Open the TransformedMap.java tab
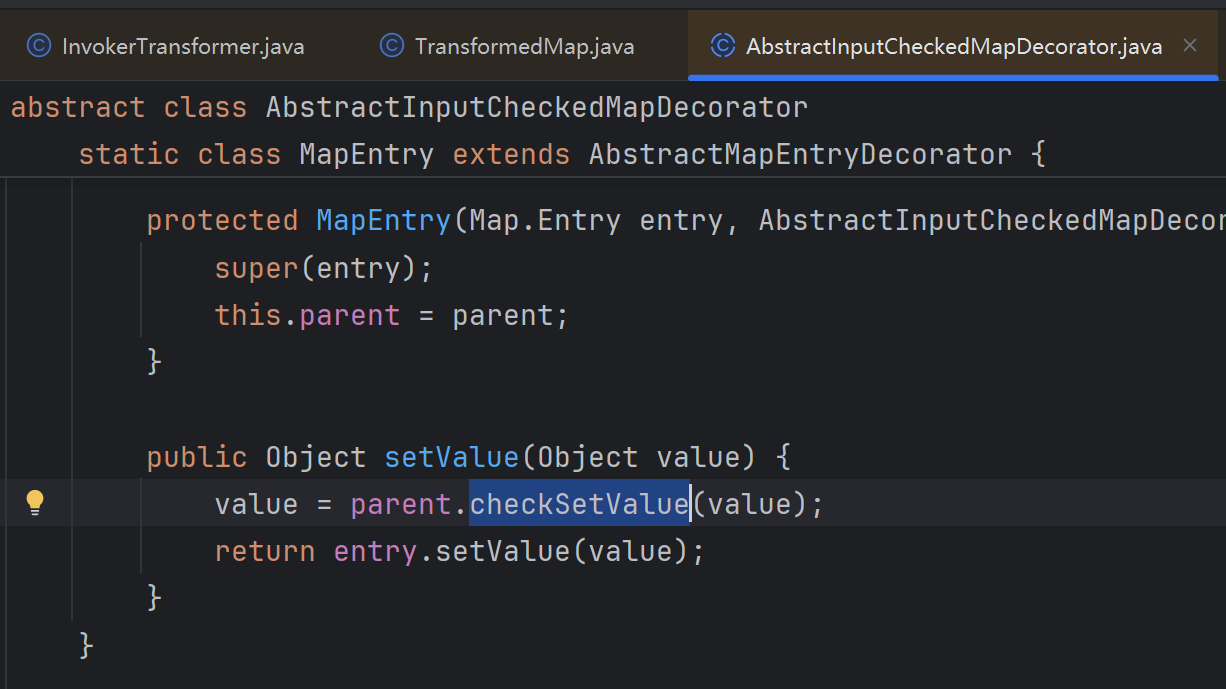The image size is (1226, 689). pyautogui.click(x=524, y=46)
